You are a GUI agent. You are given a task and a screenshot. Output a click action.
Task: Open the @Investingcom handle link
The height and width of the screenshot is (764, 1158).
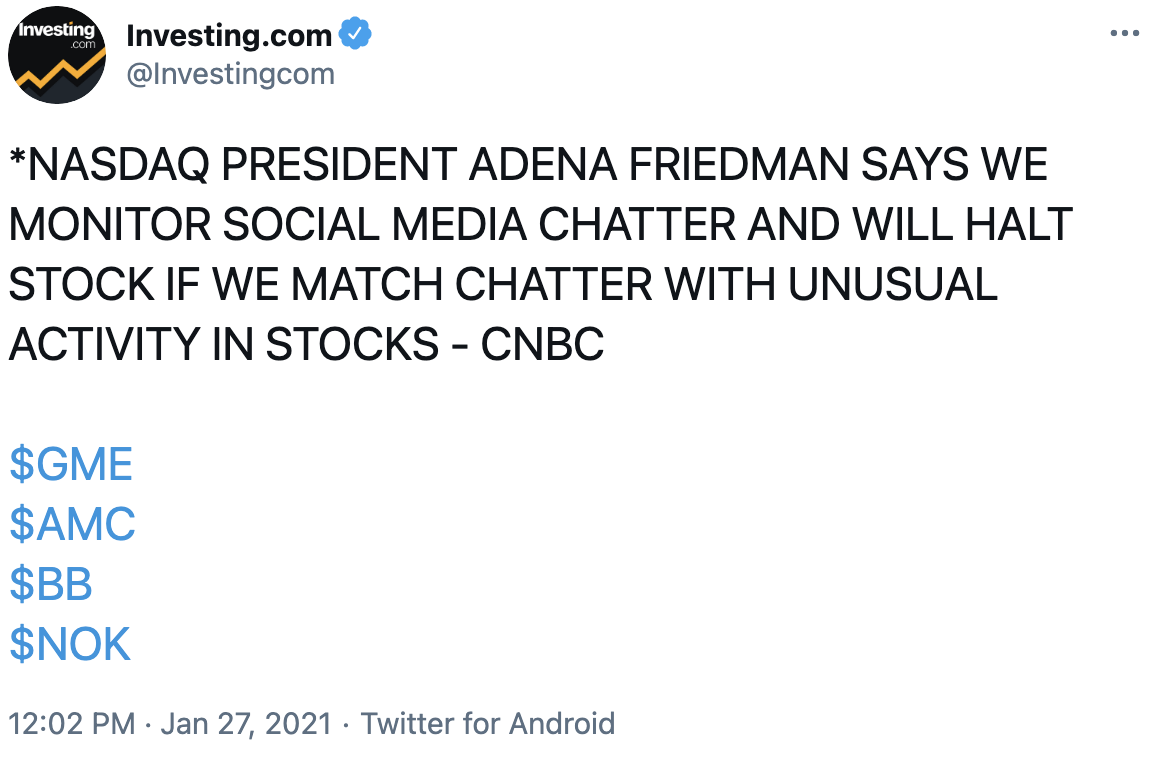230,75
